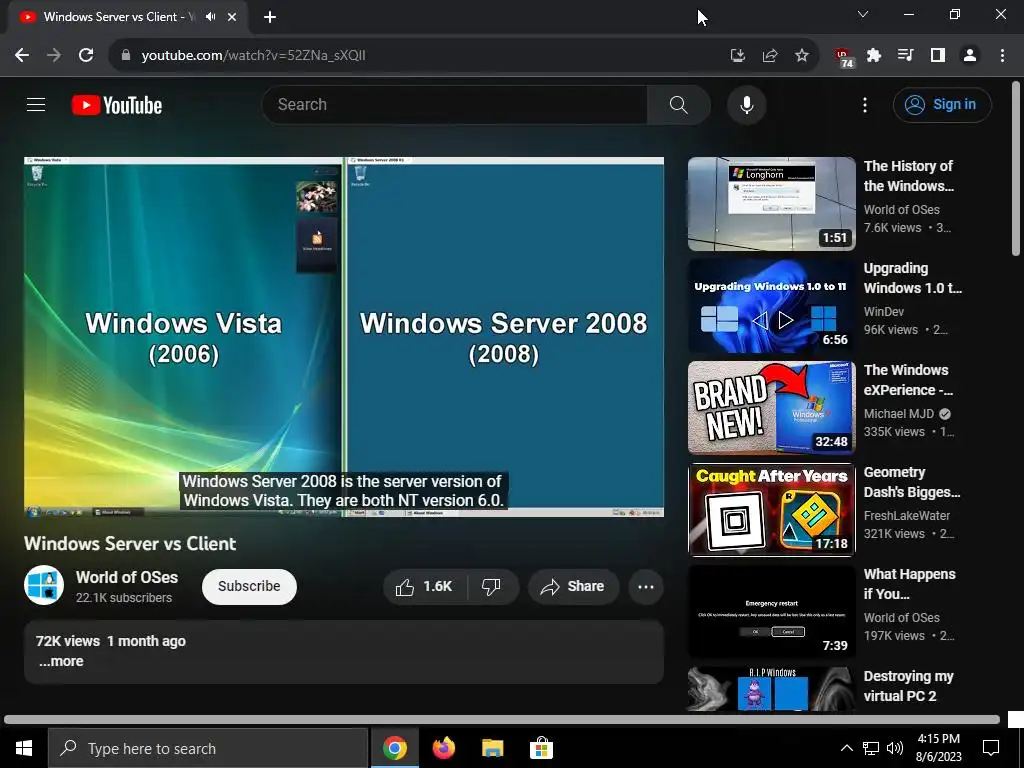This screenshot has height=768, width=1024.
Task: Open Geometry Dash's Bigges... title
Action: pyautogui.click(x=912, y=481)
